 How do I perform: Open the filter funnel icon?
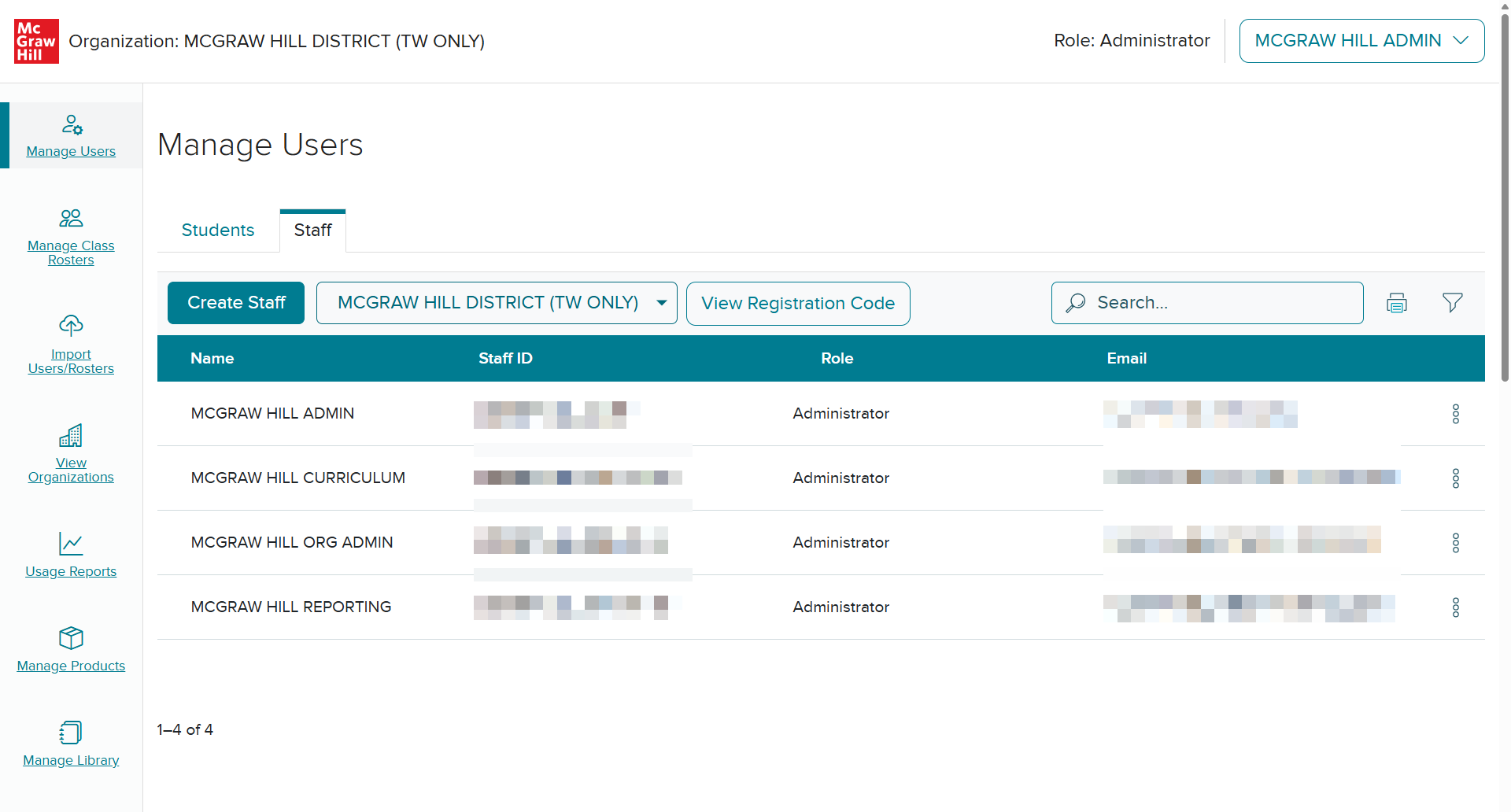(x=1453, y=303)
